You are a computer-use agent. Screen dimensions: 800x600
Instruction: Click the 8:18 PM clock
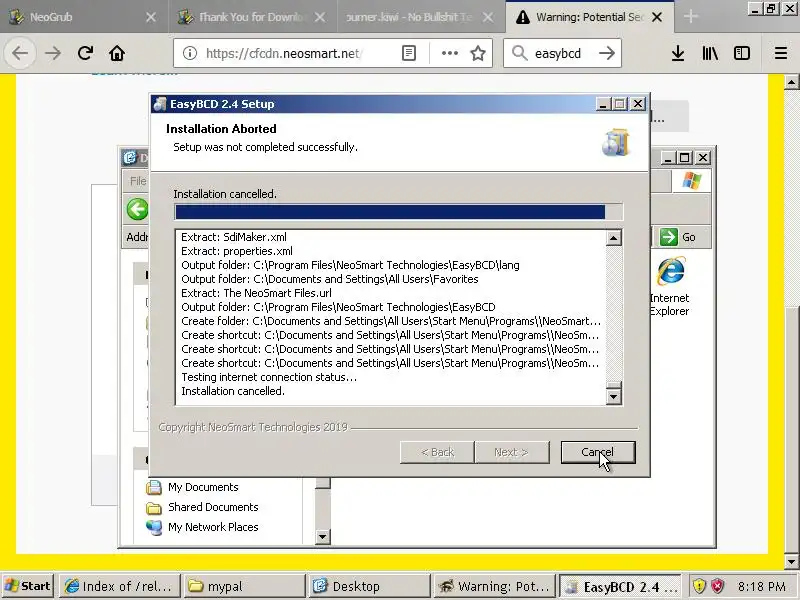click(762, 586)
